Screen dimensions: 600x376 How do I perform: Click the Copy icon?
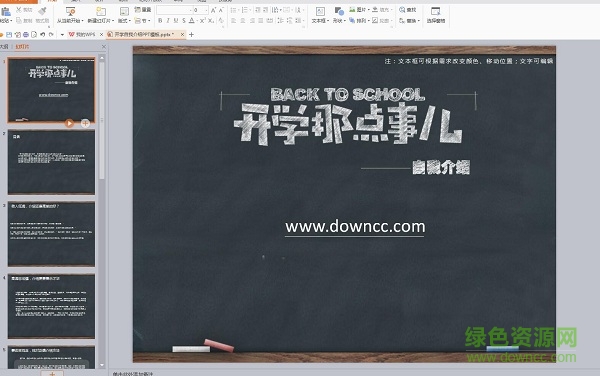click(x=19, y=21)
